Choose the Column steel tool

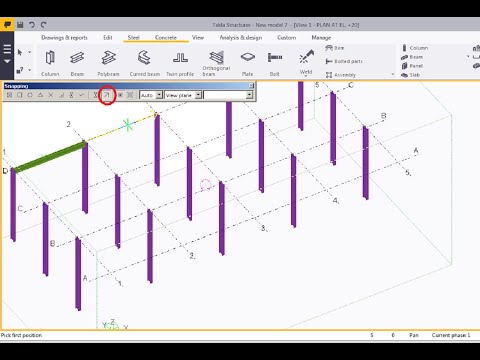[x=50, y=63]
